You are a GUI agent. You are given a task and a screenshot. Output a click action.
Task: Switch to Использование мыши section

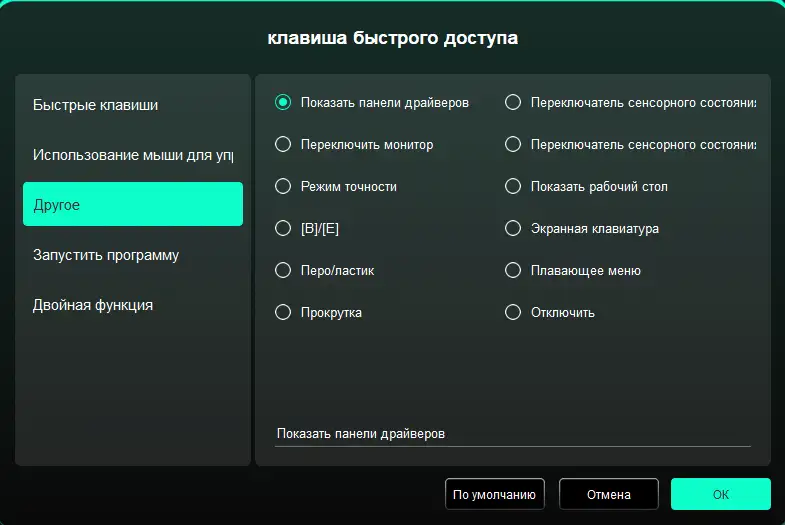132,155
